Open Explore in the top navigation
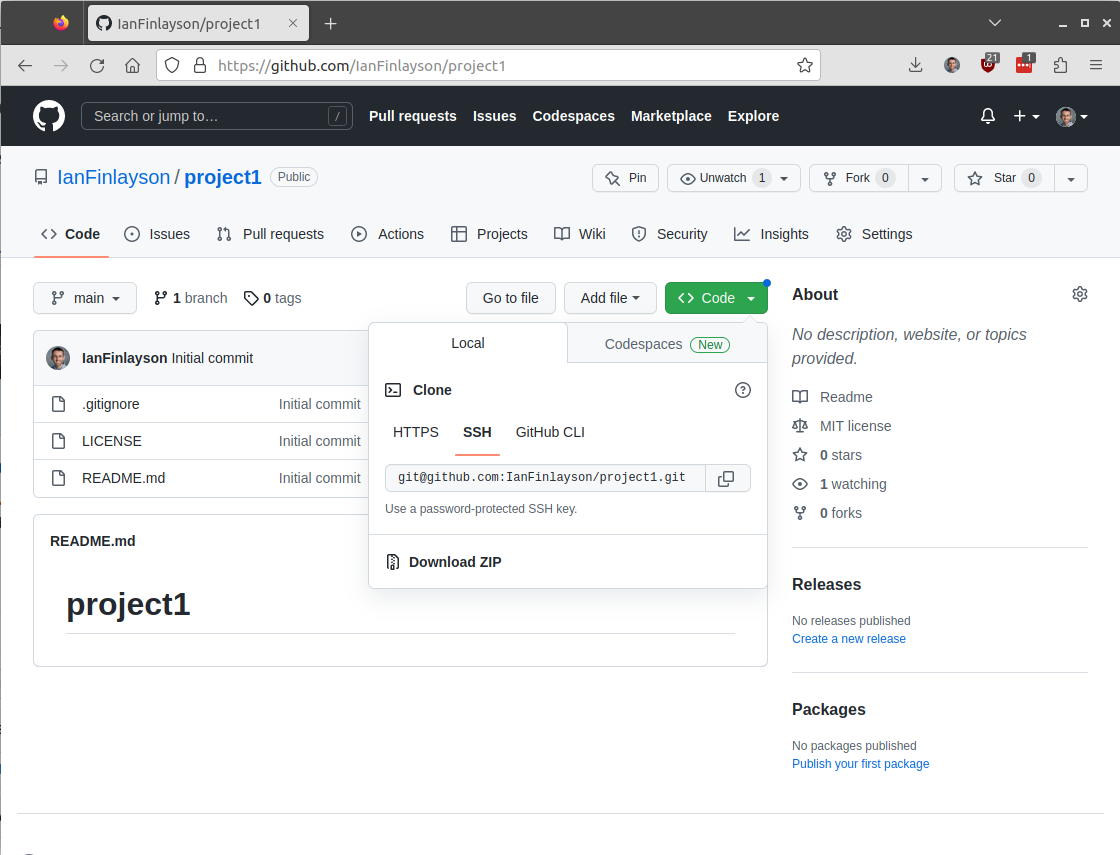This screenshot has width=1120, height=855. point(753,116)
